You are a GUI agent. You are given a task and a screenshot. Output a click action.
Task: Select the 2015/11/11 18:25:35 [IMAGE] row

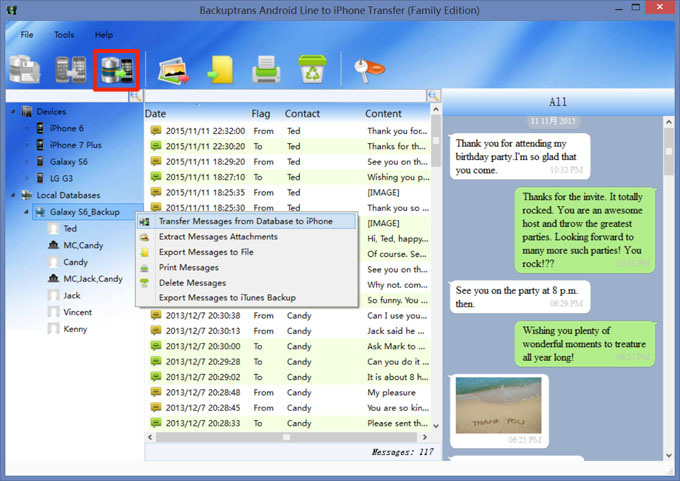click(288, 193)
